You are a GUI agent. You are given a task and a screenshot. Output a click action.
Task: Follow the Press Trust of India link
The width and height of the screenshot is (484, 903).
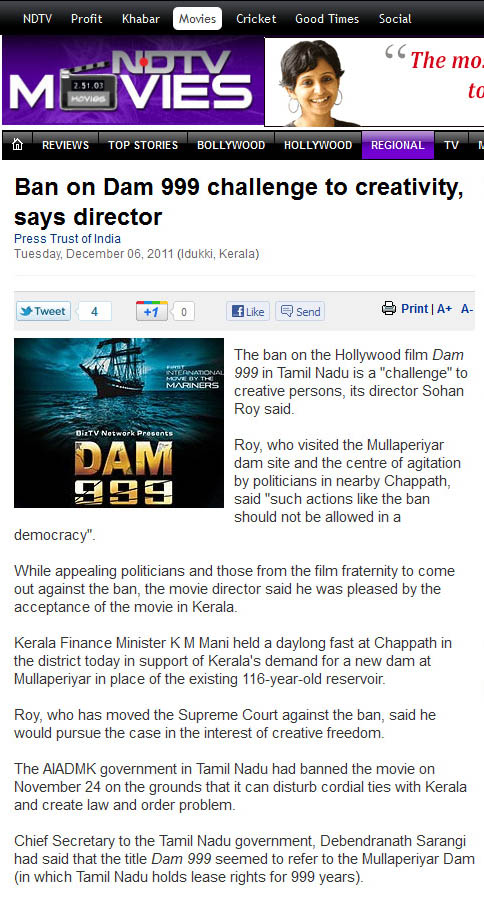point(67,238)
